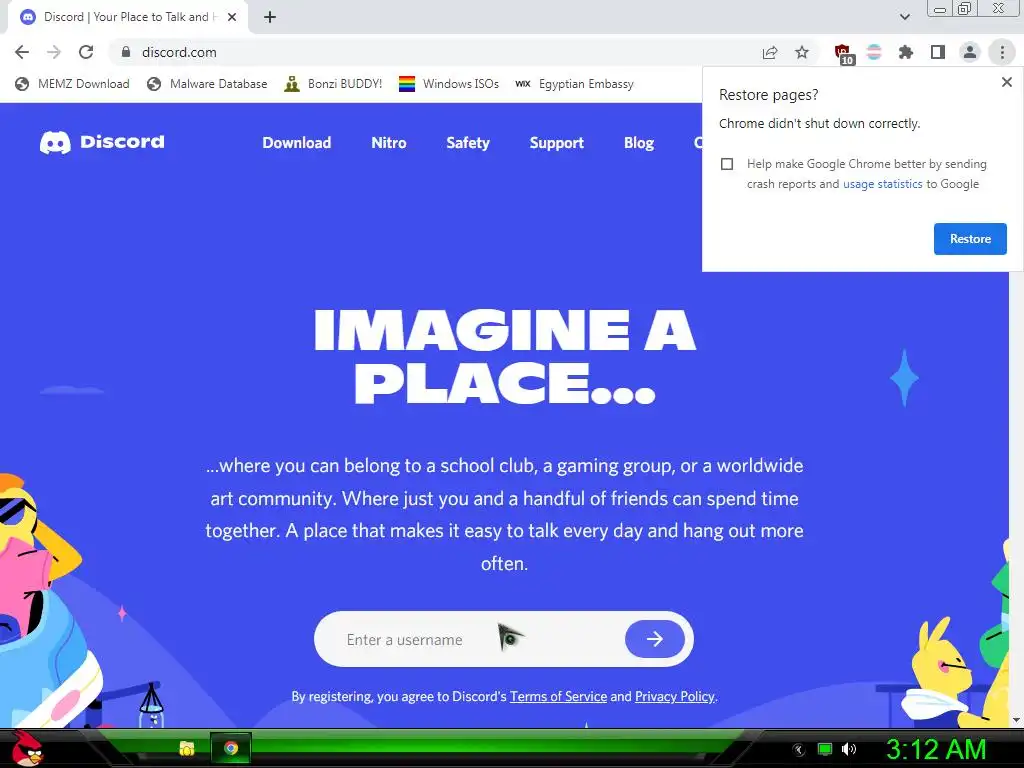This screenshot has height=768, width=1024.
Task: Open the Terms of Service link
Action: (558, 697)
